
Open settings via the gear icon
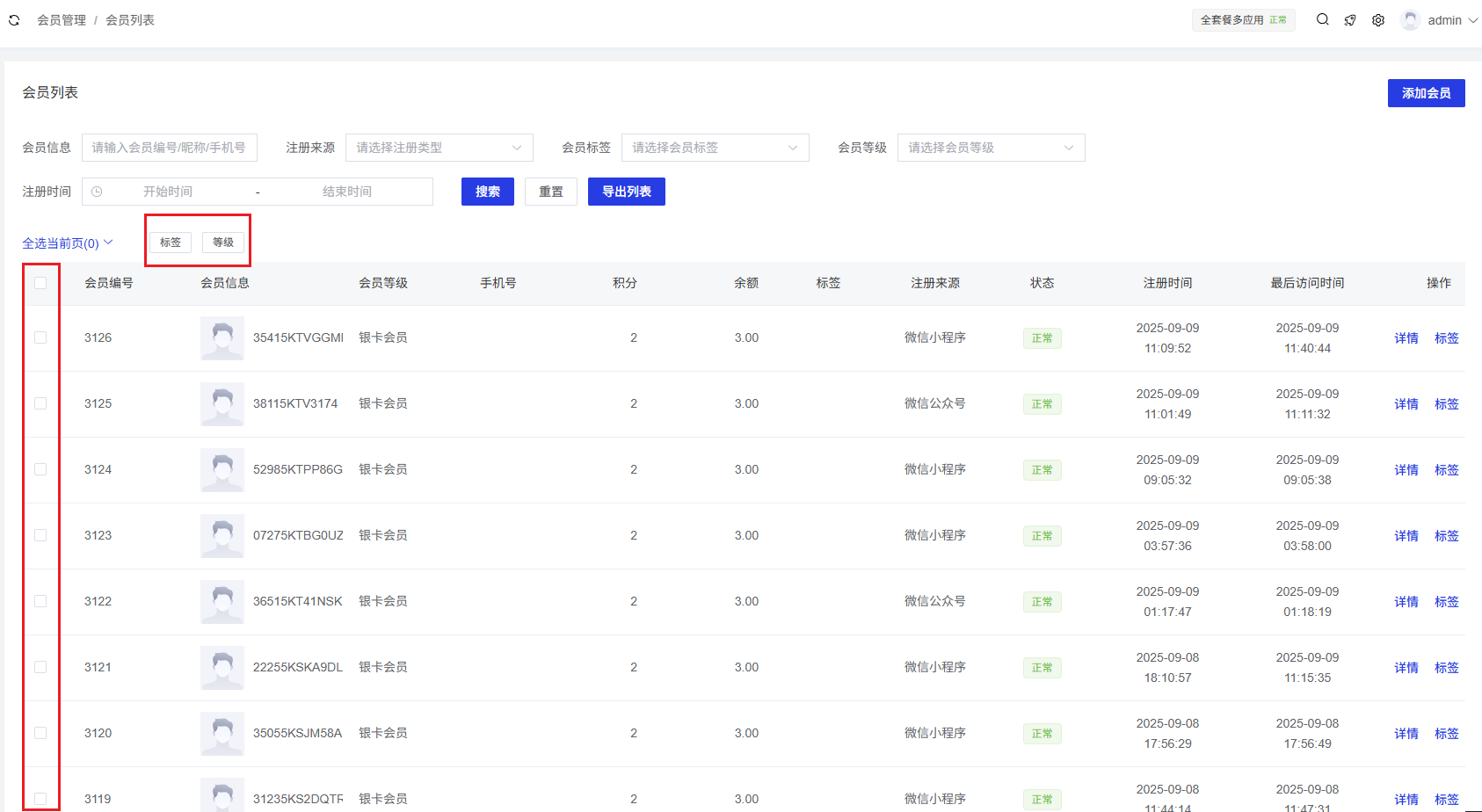[x=1378, y=20]
